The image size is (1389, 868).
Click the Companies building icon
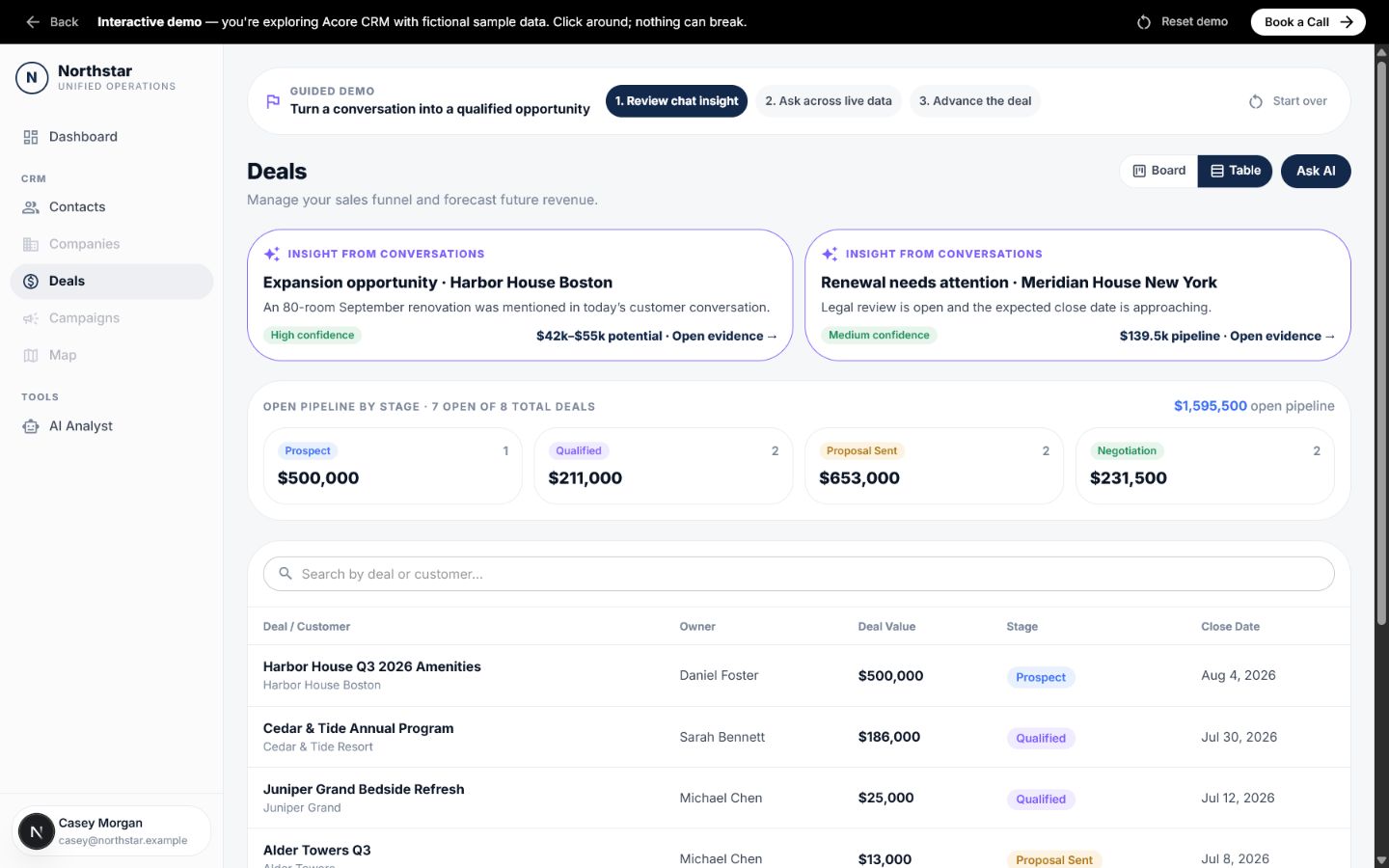pyautogui.click(x=31, y=244)
